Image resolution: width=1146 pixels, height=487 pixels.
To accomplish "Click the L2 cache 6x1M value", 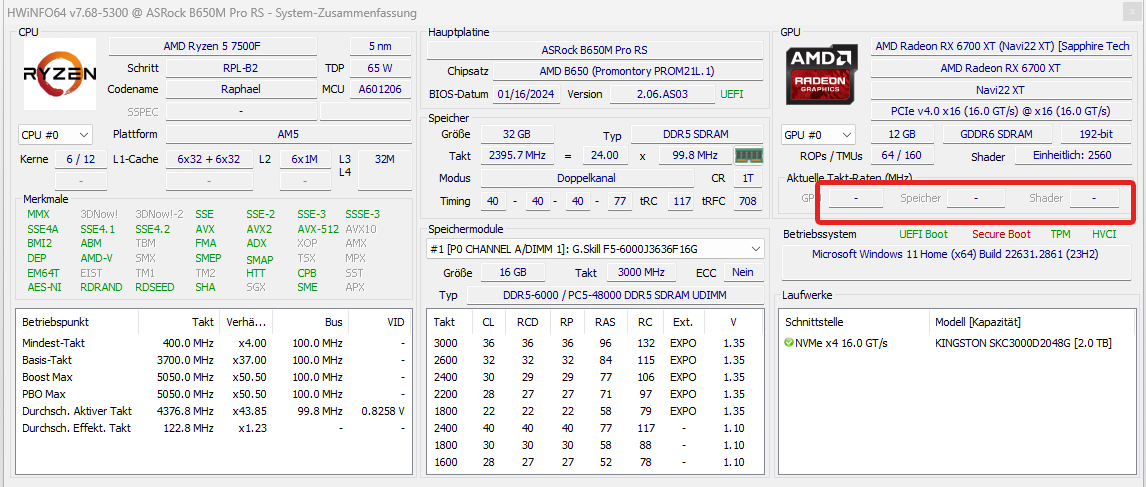I will (304, 159).
